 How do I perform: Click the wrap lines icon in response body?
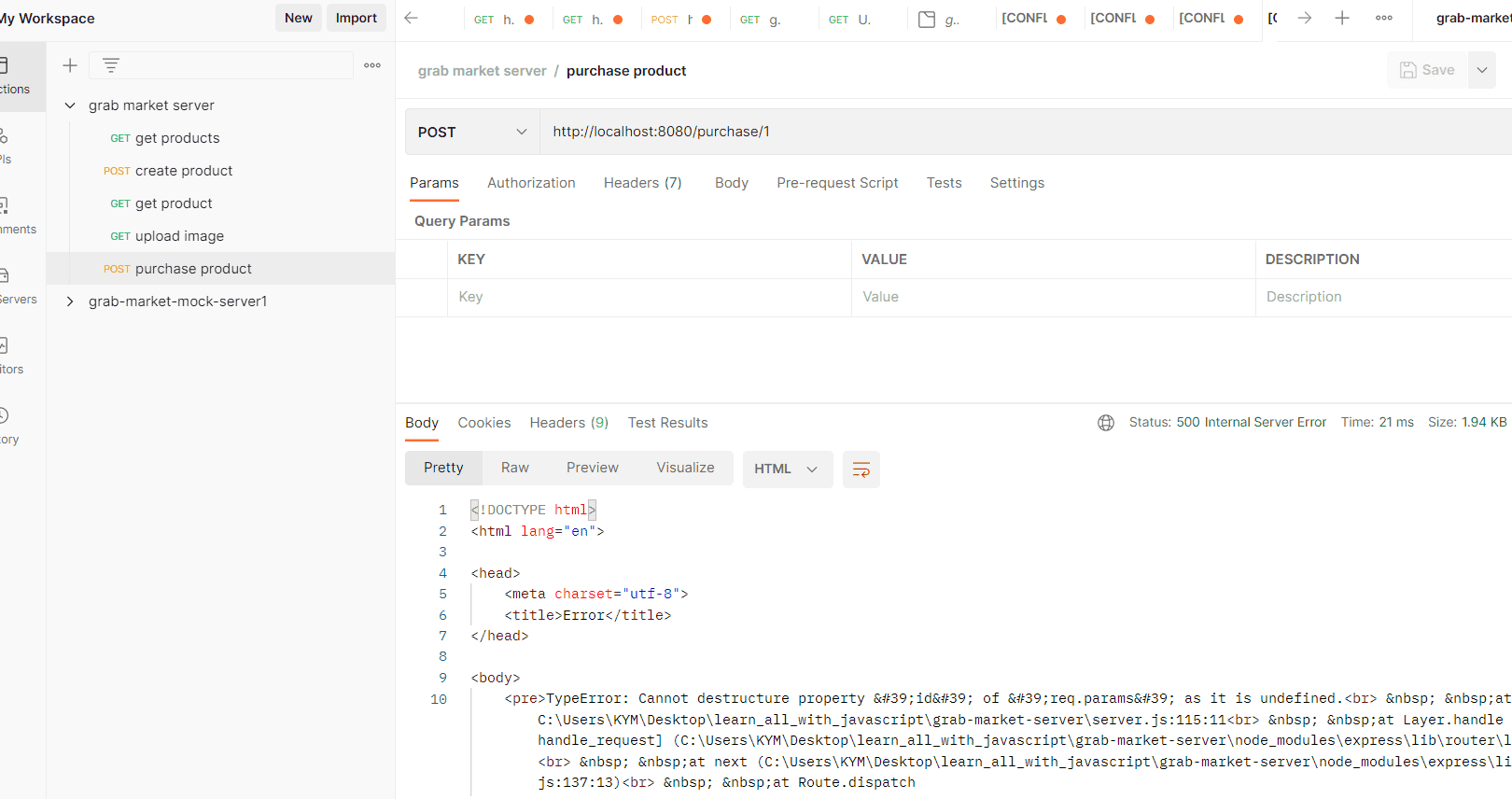(x=861, y=469)
